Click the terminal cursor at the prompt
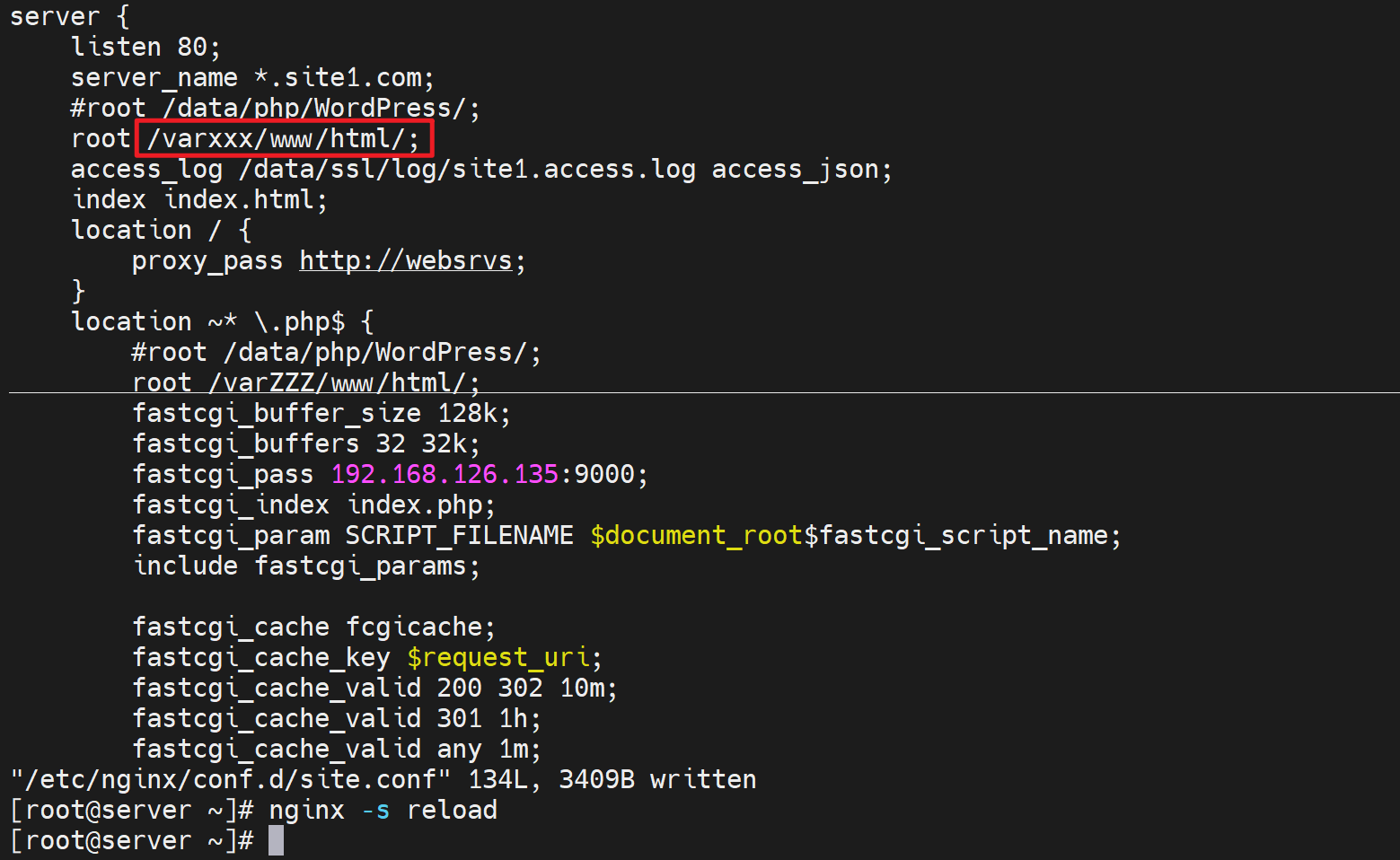Screen dimensions: 1400x860 tap(276, 841)
